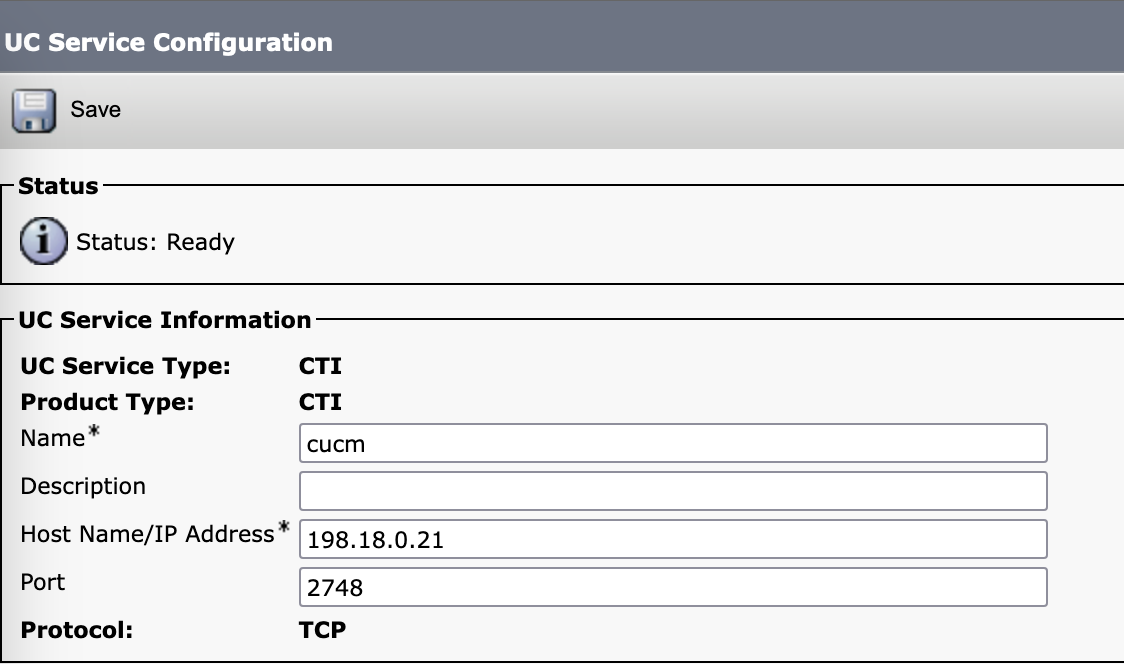Viewport: 1124px width, 664px height.
Task: Click the Host Name/IP Address label
Action: click(147, 534)
